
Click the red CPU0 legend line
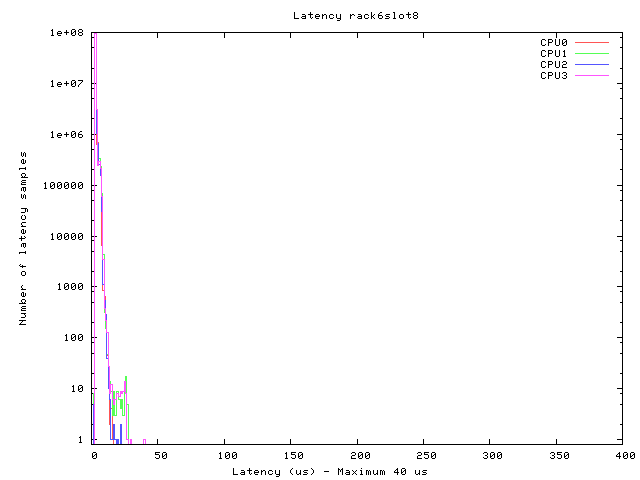pyautogui.click(x=592, y=42)
